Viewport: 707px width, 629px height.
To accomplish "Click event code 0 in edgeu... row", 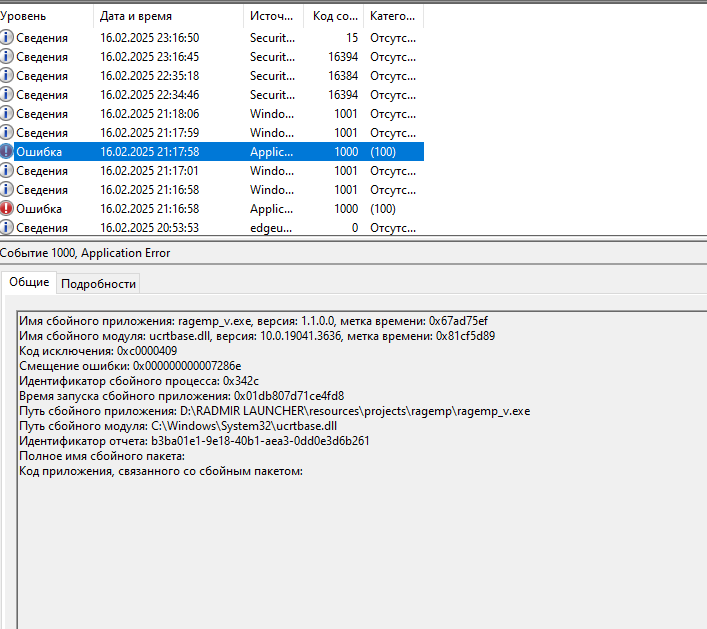I will [355, 228].
